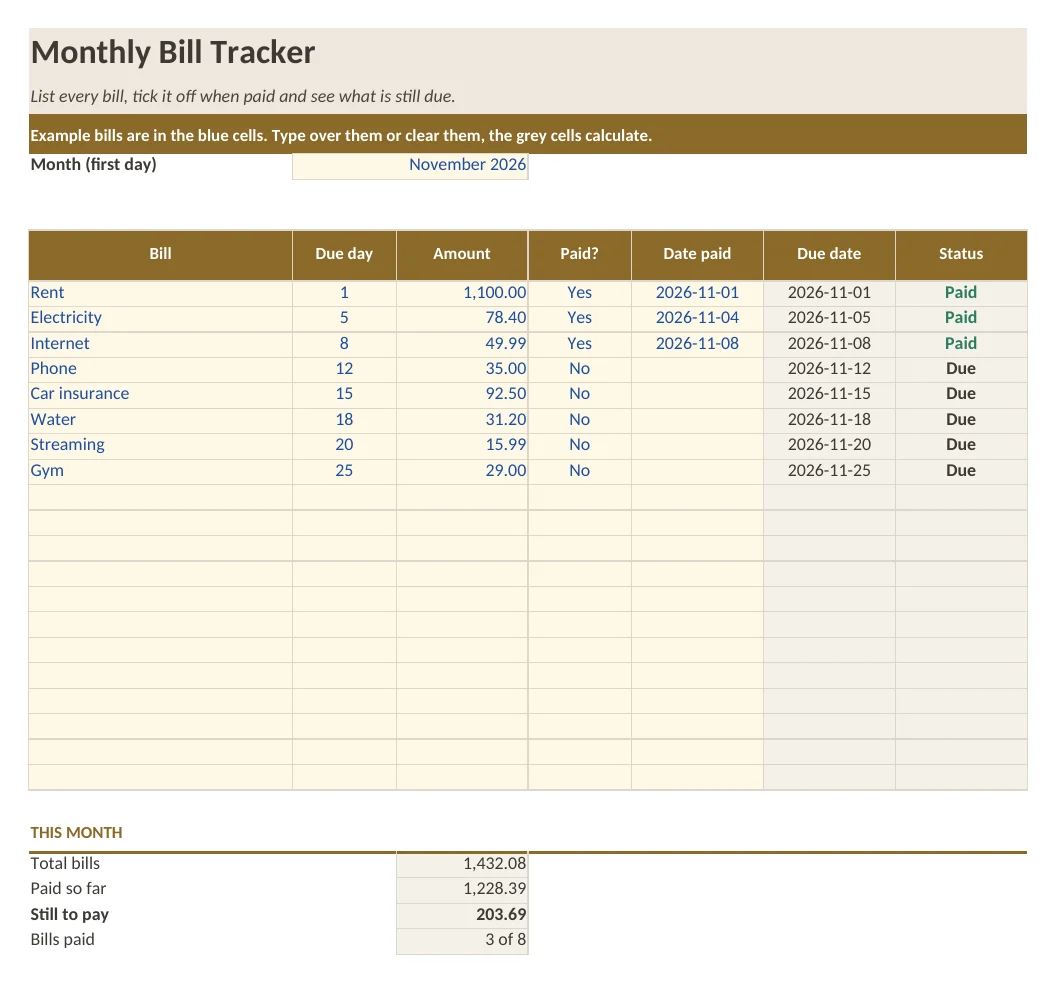This screenshot has height=983, width=1056.
Task: Click the Due day column header
Action: (x=344, y=255)
